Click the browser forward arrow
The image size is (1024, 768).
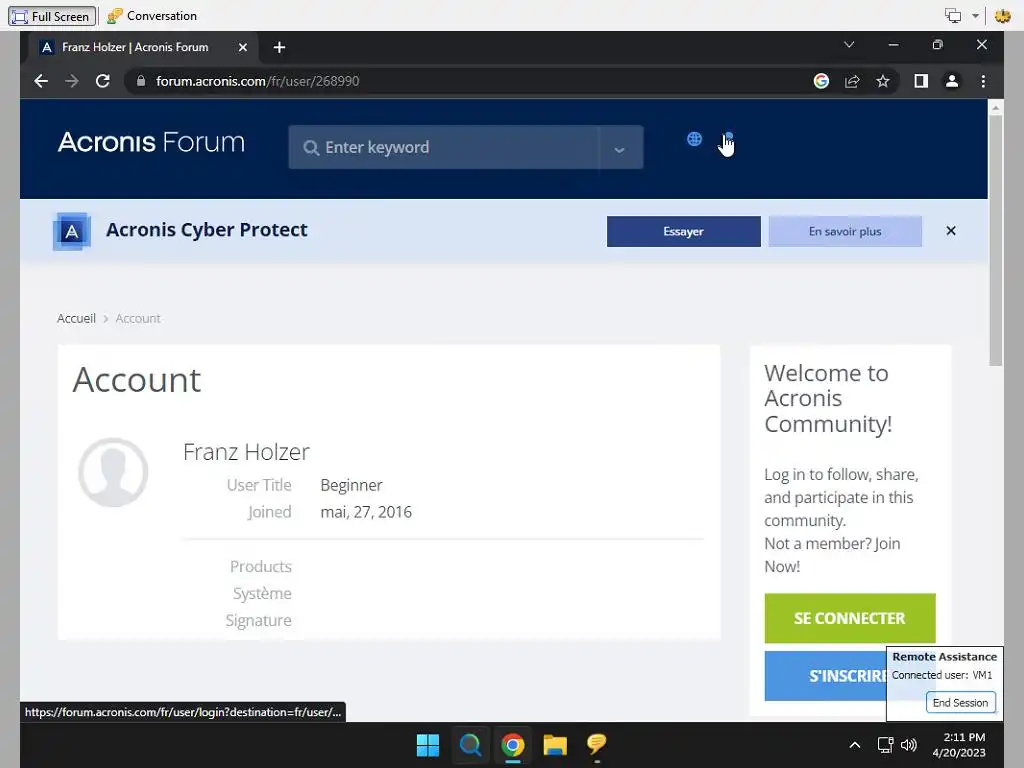click(72, 81)
